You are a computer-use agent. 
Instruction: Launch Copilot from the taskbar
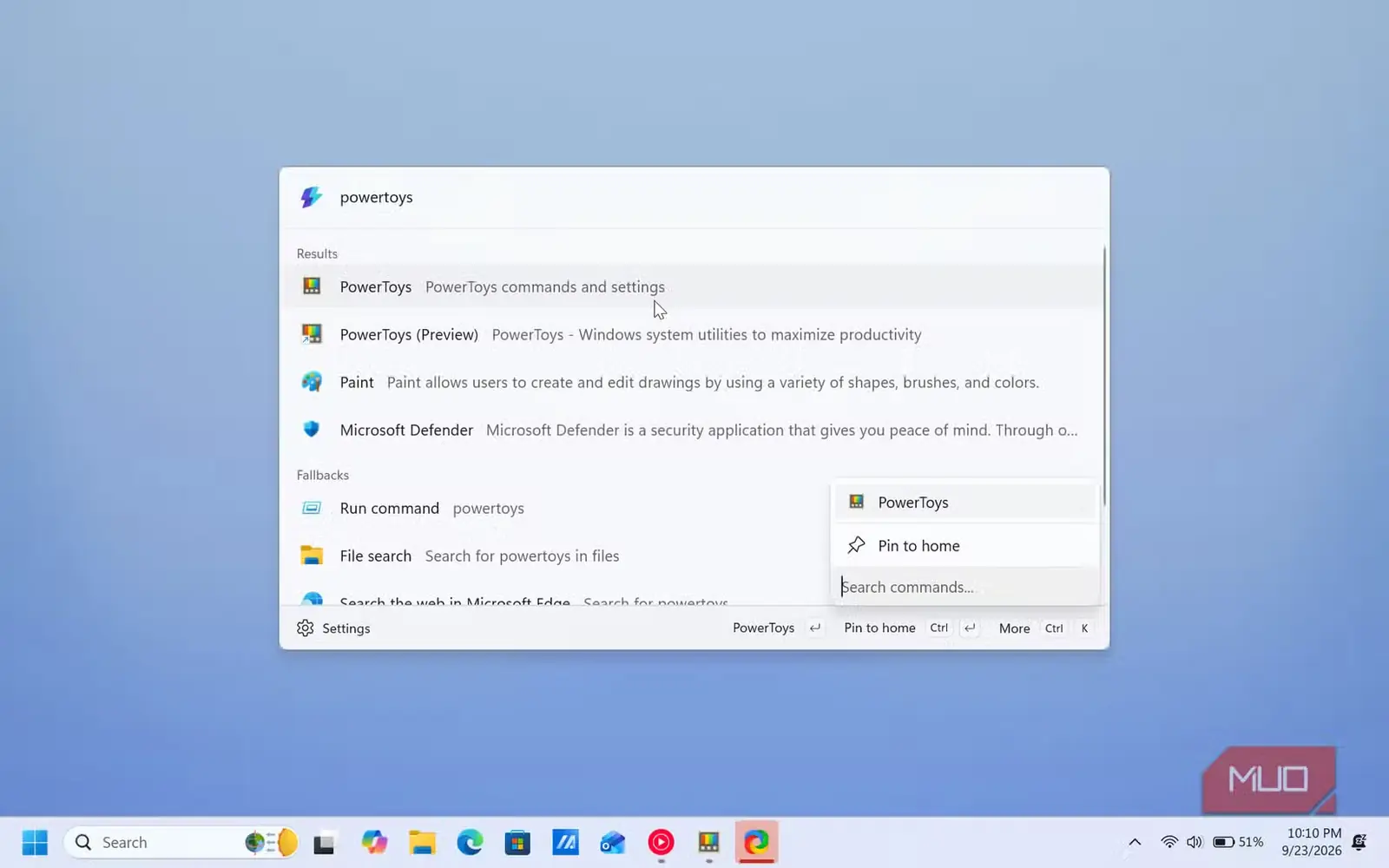[x=375, y=842]
